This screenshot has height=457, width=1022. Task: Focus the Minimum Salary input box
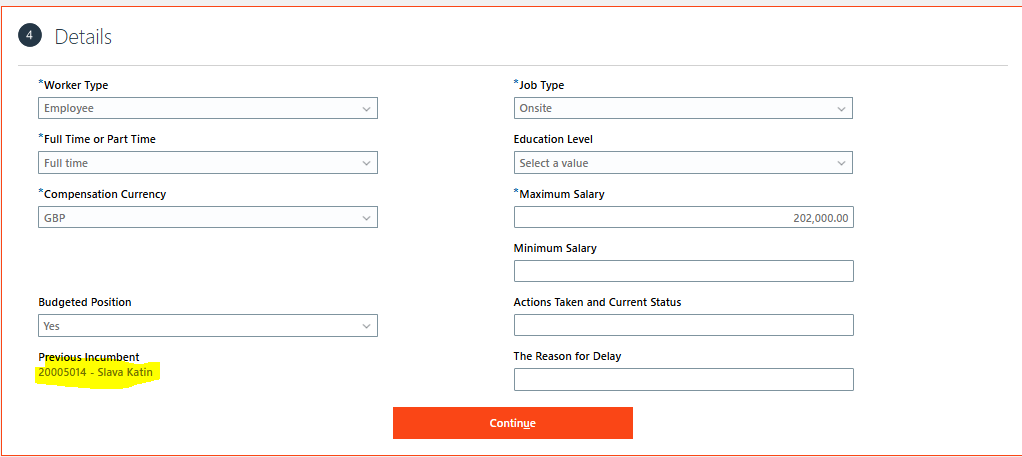[684, 271]
